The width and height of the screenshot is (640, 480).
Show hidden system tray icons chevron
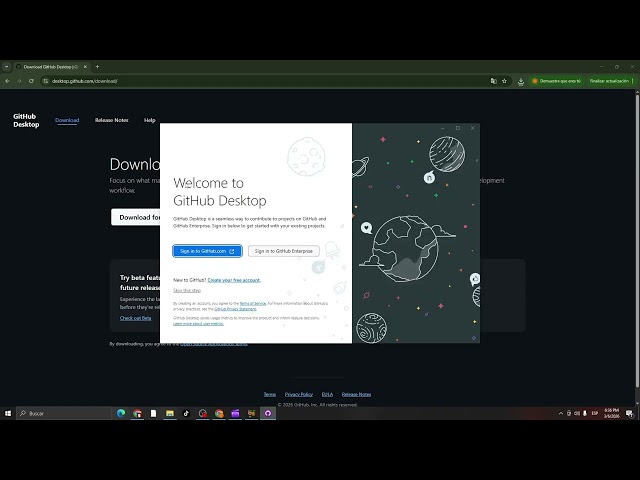tap(561, 413)
